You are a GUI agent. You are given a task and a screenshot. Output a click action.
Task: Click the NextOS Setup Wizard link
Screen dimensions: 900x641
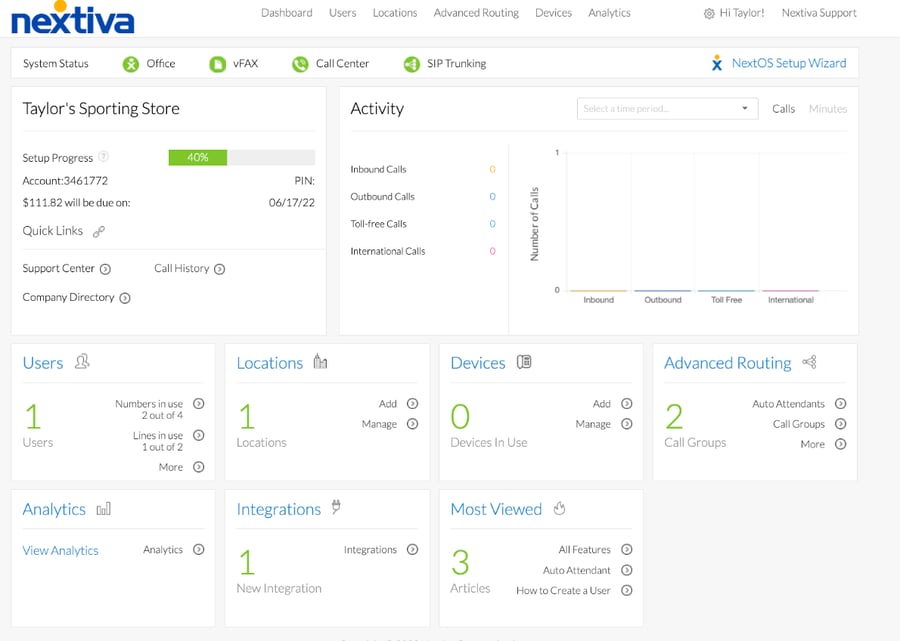point(789,63)
